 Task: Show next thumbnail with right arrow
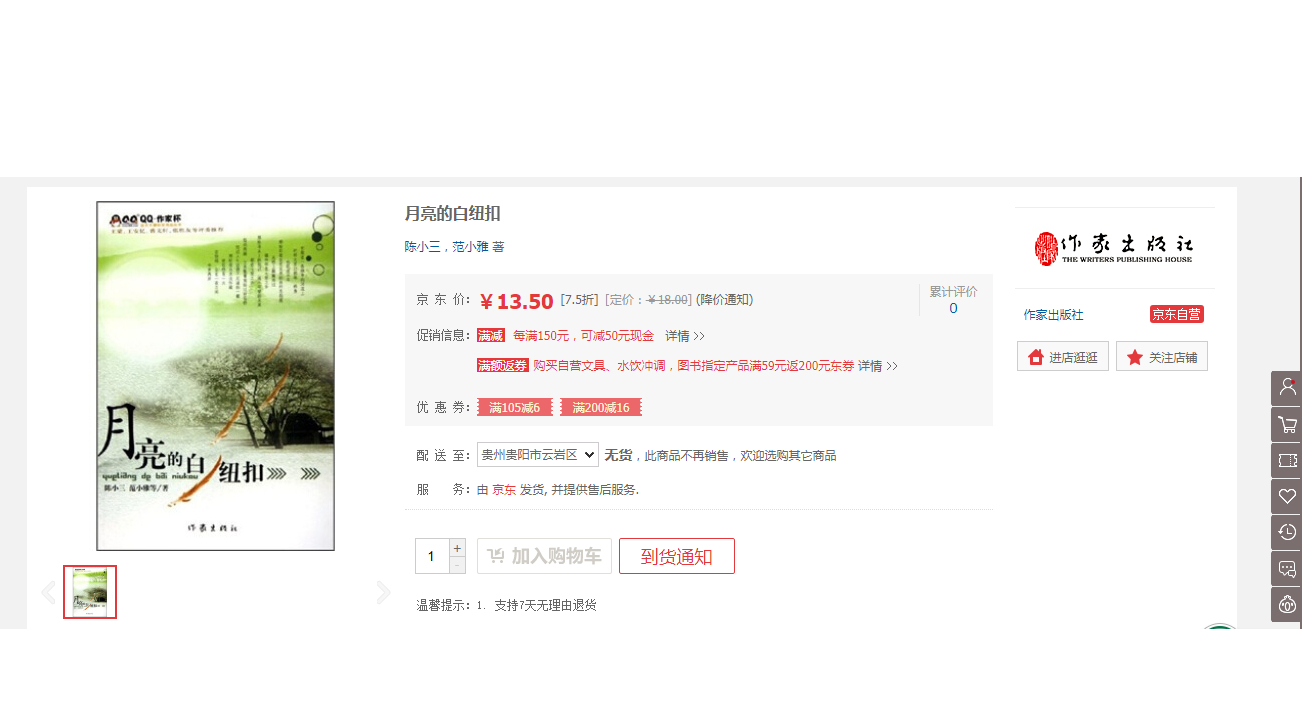tap(383, 592)
